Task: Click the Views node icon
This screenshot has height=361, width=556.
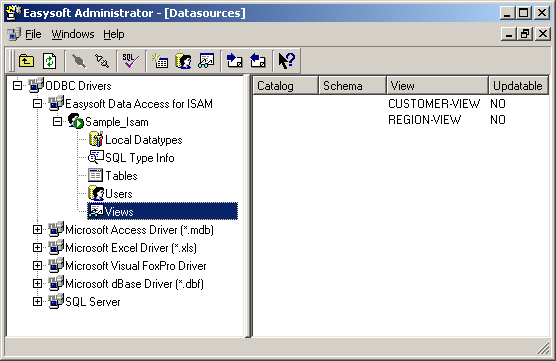Action: pyautogui.click(x=96, y=211)
